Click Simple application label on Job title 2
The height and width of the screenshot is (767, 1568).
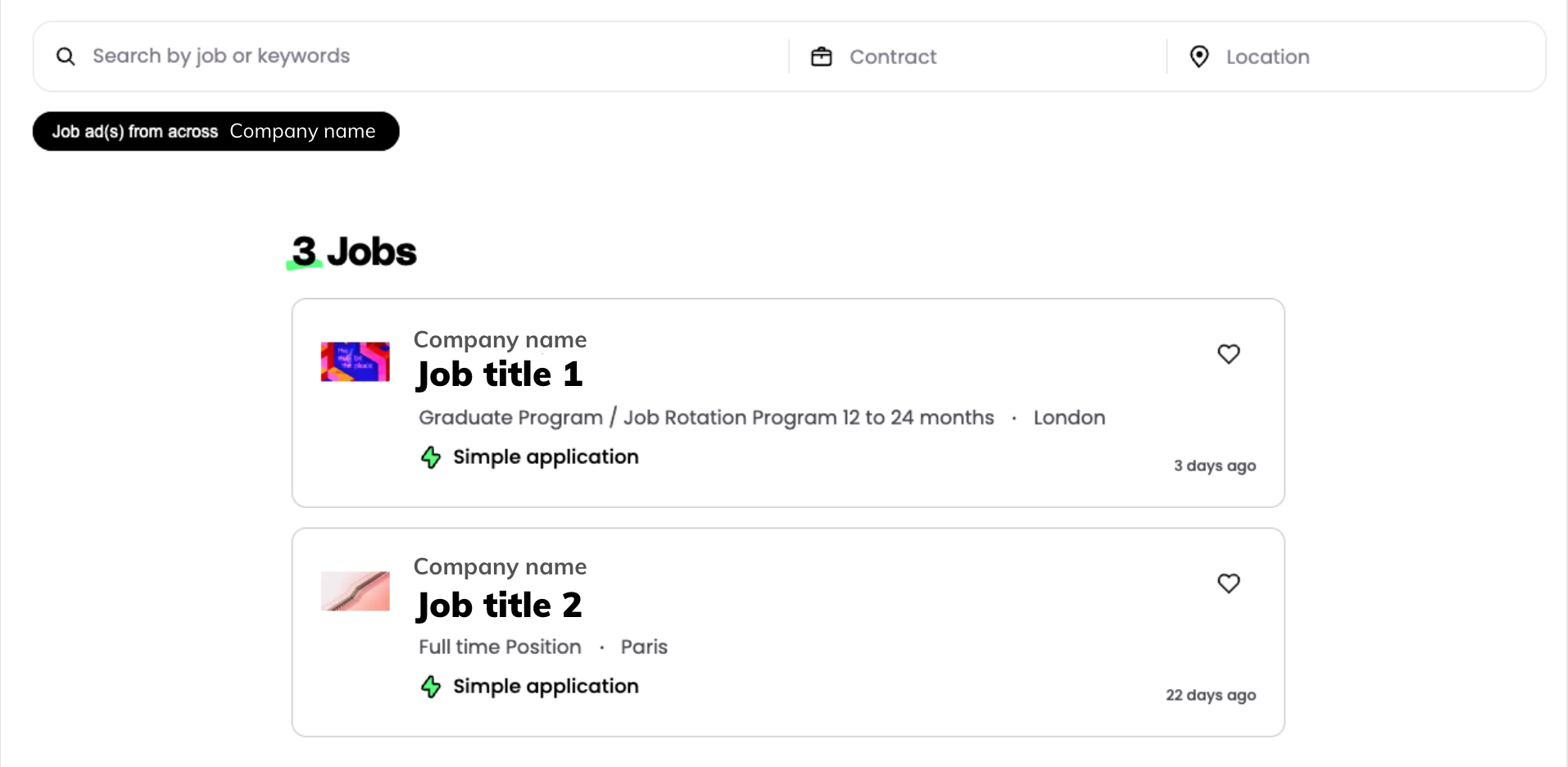tap(546, 687)
